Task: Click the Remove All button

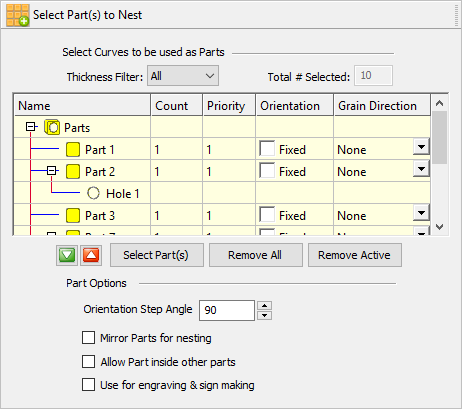Action: tap(256, 255)
